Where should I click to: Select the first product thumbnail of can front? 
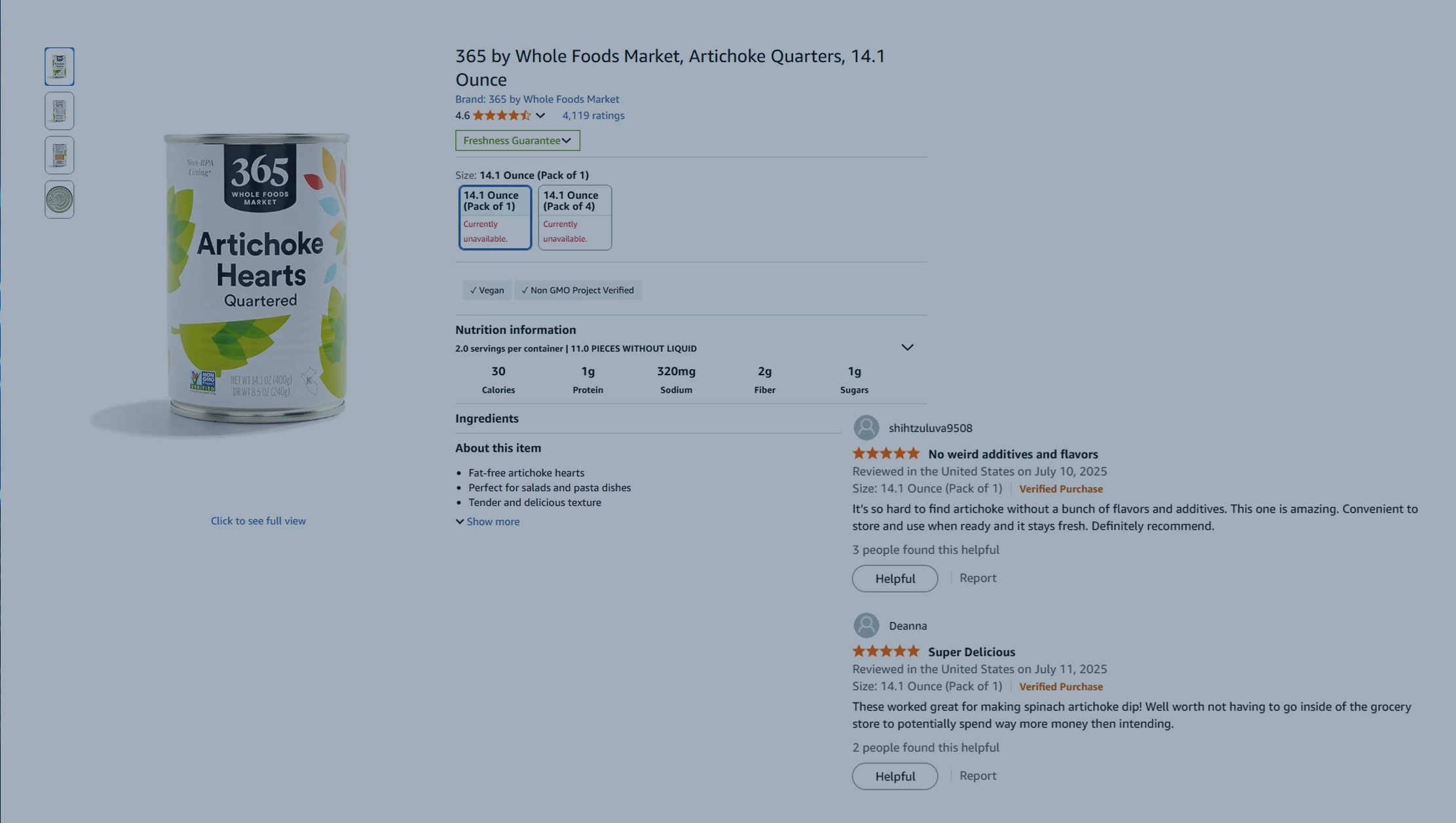coord(59,66)
